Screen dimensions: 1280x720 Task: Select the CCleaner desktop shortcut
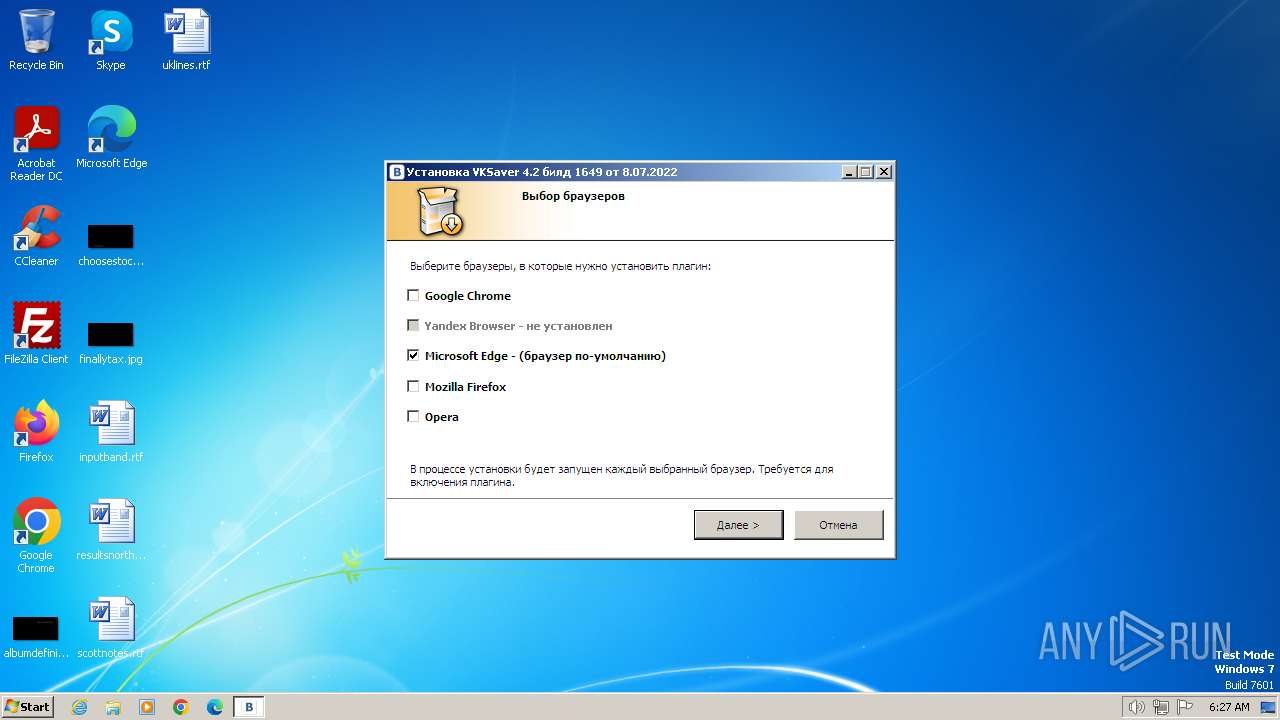coord(36,237)
